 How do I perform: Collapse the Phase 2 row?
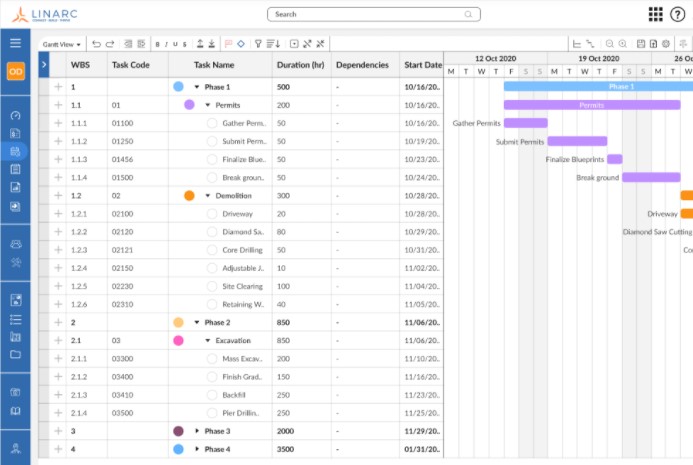pos(197,323)
